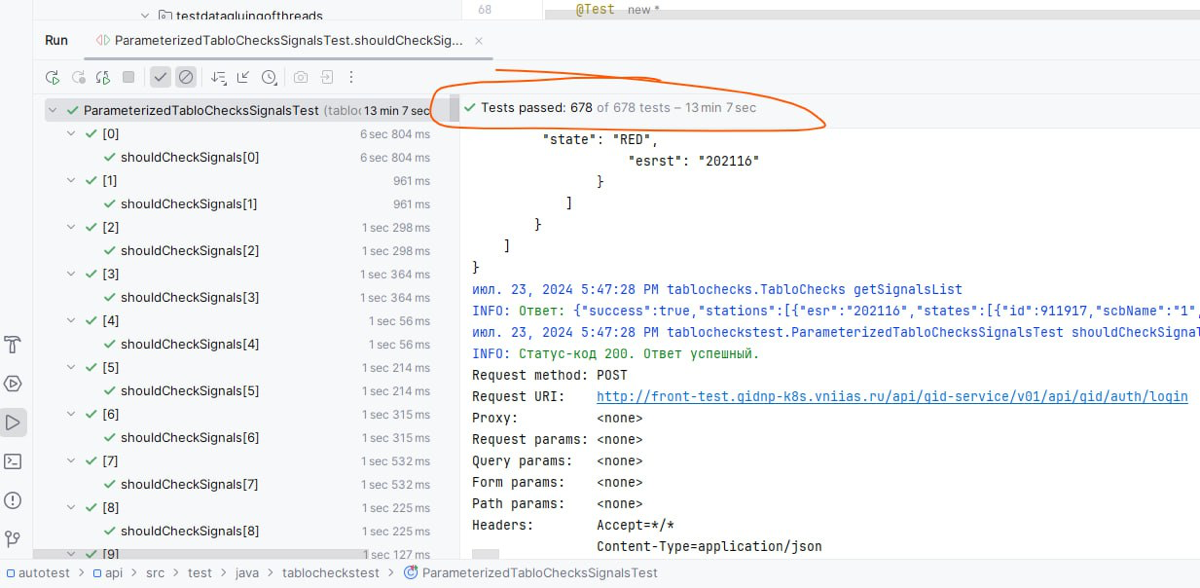Select shouldCheckSignals[4] test result

click(x=190, y=344)
